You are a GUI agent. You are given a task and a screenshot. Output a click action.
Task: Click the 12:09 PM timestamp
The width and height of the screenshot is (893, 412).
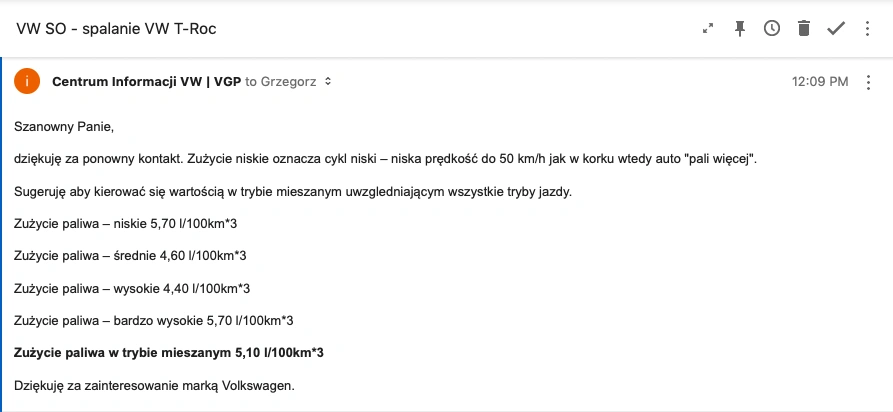point(820,82)
